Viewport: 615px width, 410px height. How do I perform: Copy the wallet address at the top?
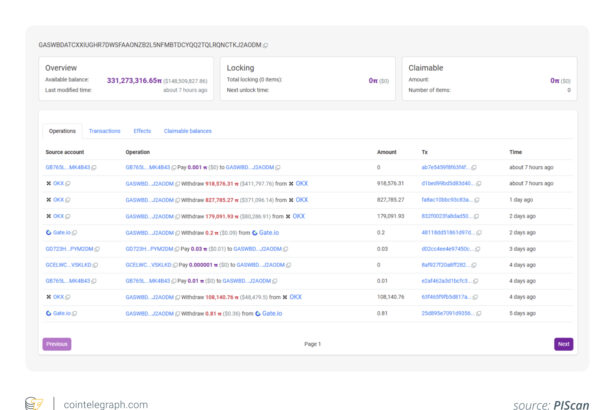point(265,45)
